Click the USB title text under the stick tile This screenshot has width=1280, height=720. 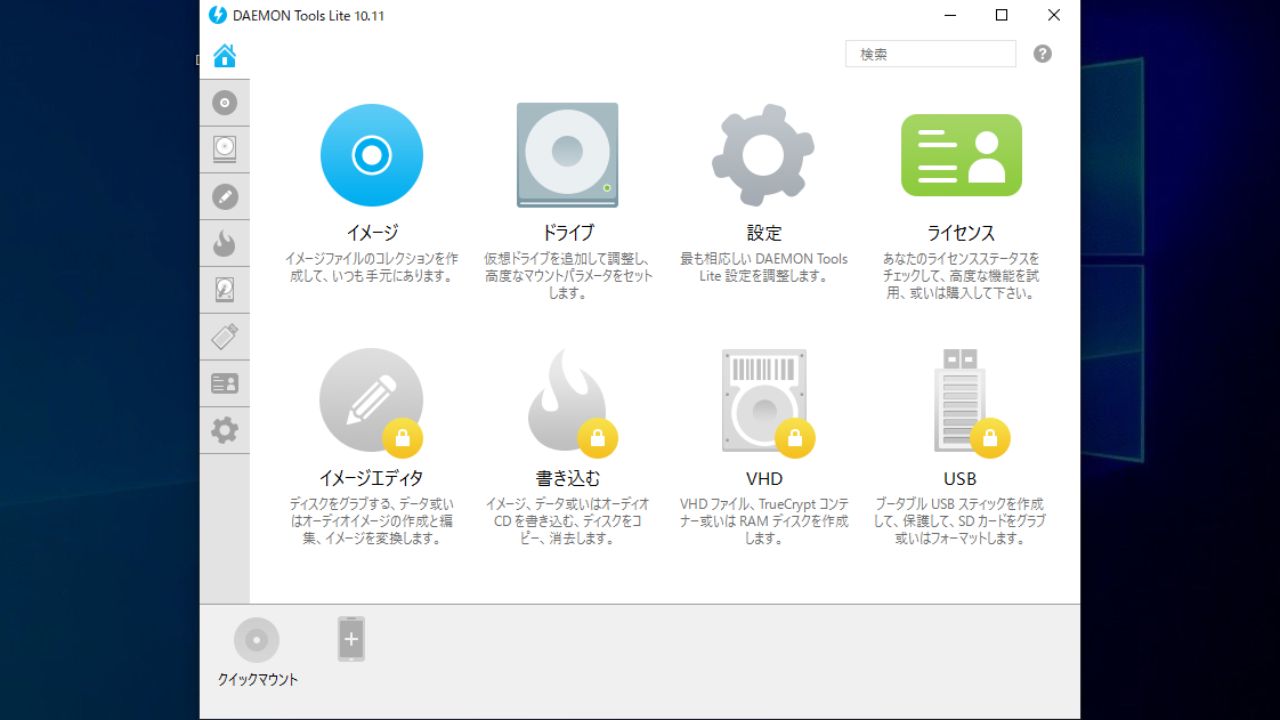tap(960, 479)
